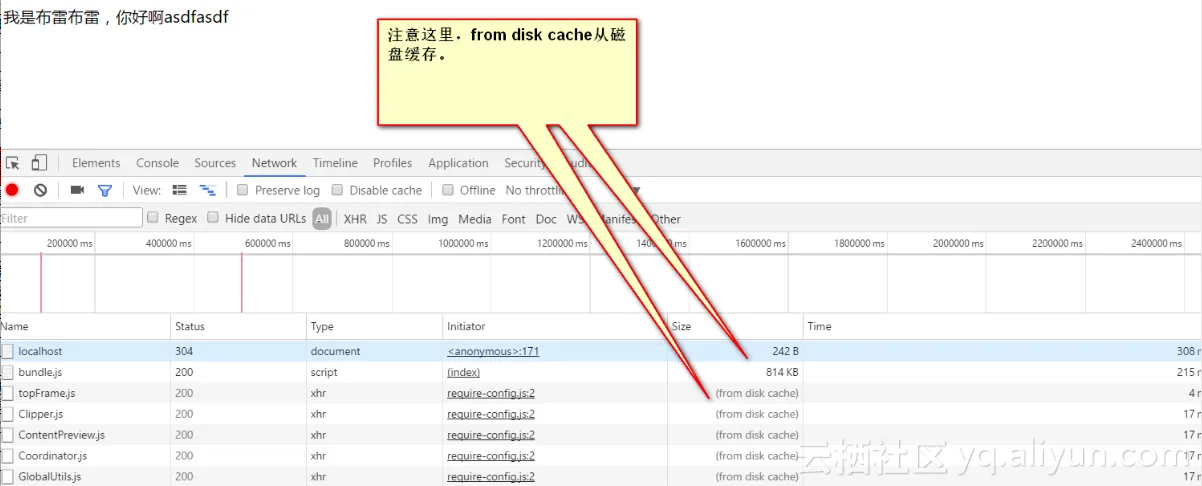This screenshot has height=486, width=1202.
Task: Open the <anonymous>:171 initiator link
Action: click(x=493, y=352)
